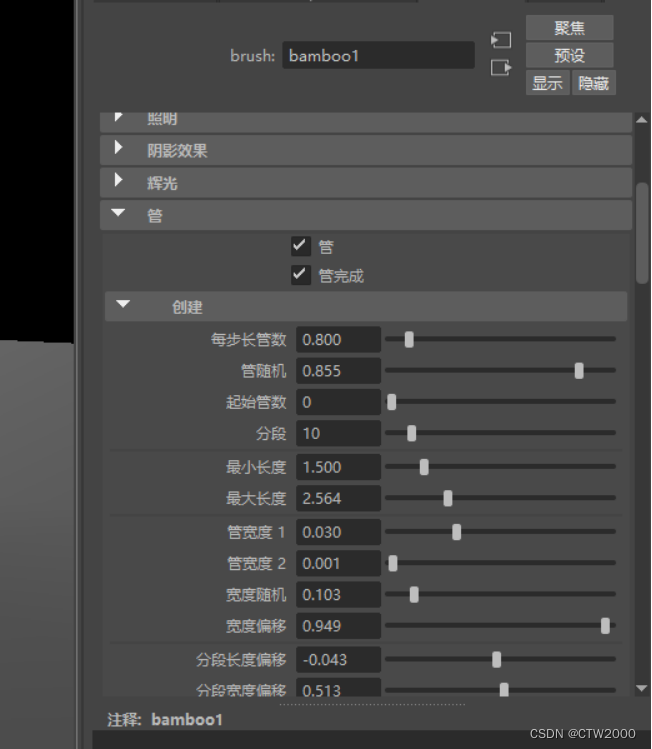Expand the 阴影效果 section
652x749 pixels.
(x=366, y=150)
